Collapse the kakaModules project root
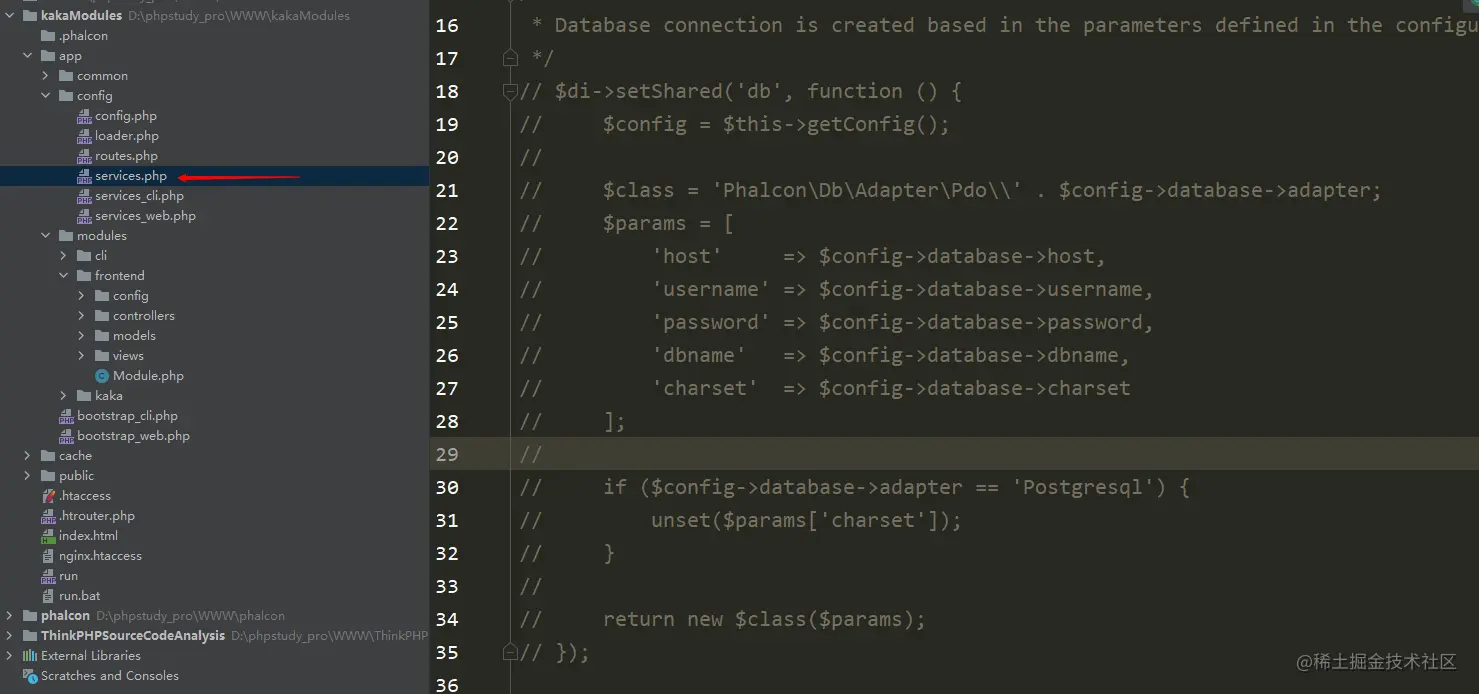 coord(10,16)
